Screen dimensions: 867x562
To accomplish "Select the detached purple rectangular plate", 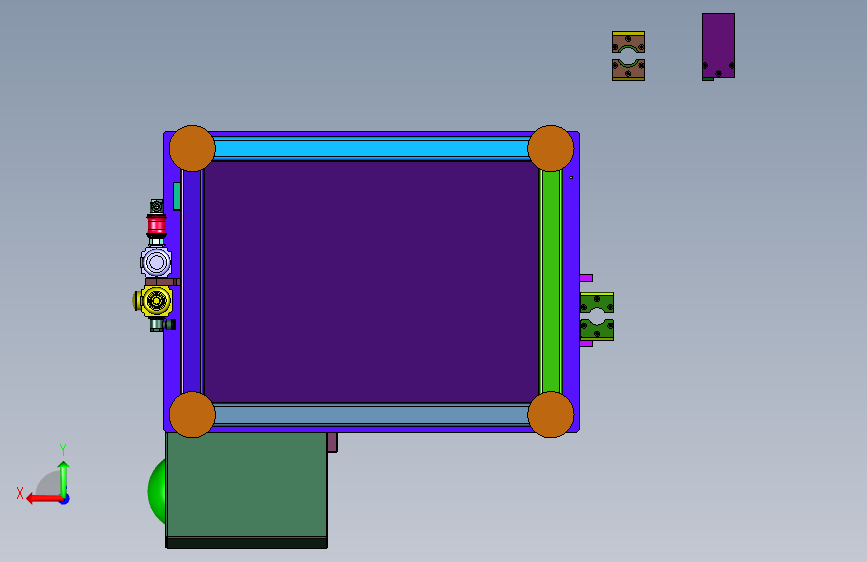I will click(718, 45).
